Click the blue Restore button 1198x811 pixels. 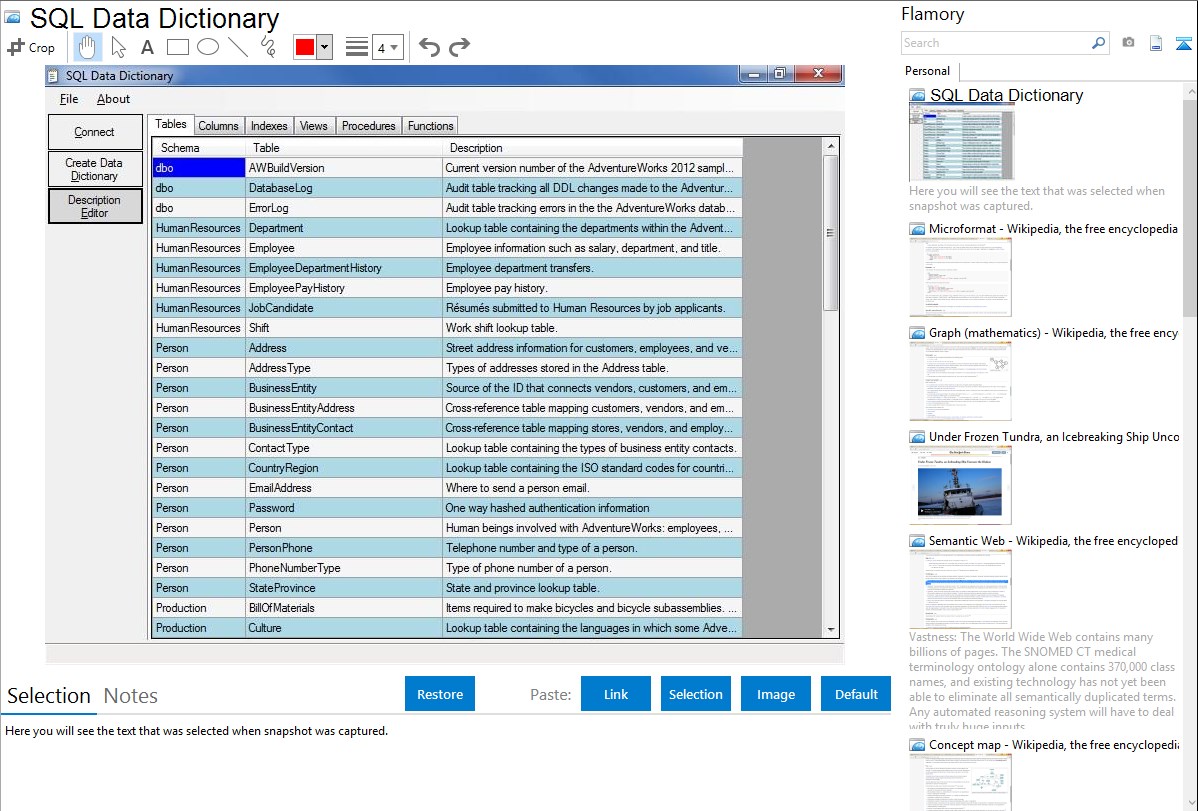click(x=440, y=694)
